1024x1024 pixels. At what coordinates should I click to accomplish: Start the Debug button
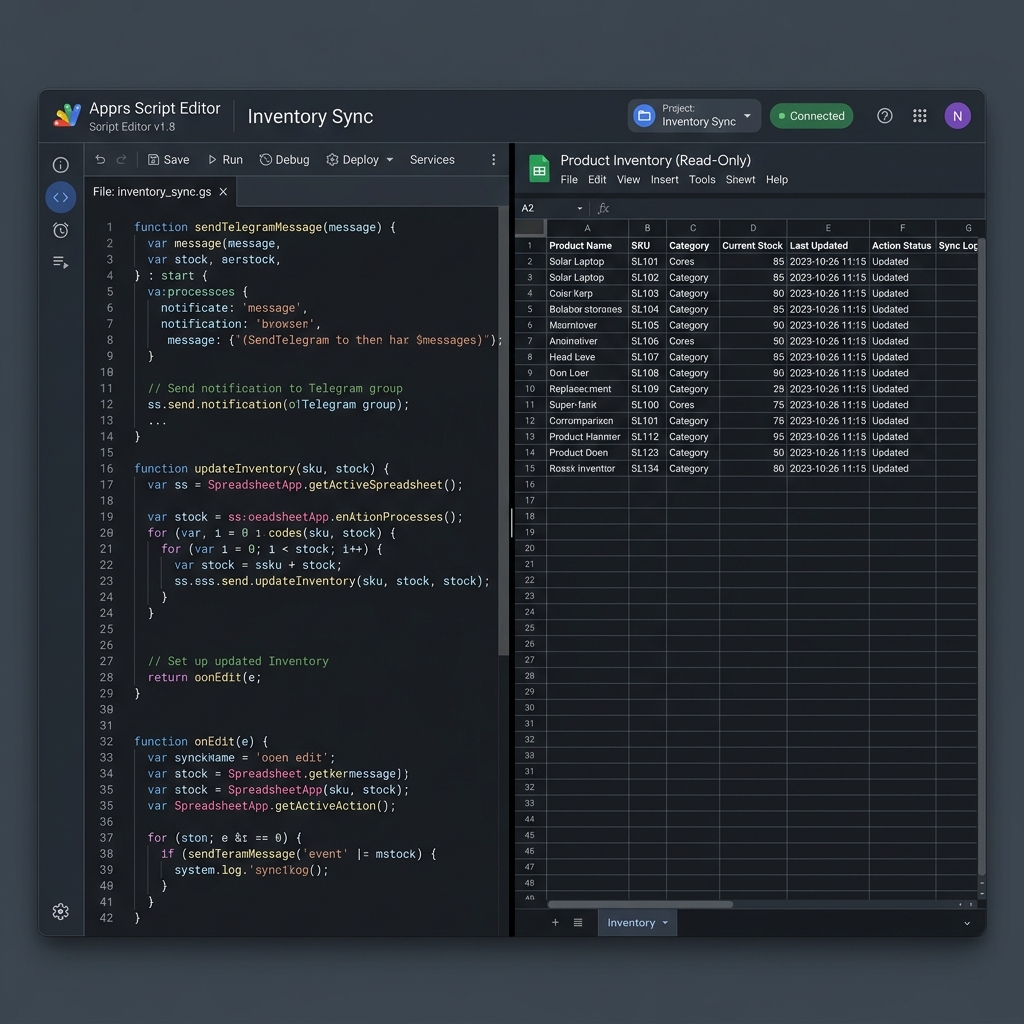pyautogui.click(x=284, y=160)
